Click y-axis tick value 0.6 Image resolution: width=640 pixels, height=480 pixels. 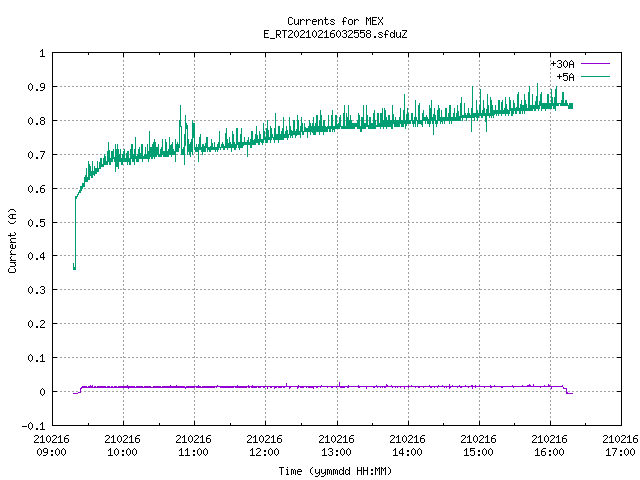pos(36,189)
